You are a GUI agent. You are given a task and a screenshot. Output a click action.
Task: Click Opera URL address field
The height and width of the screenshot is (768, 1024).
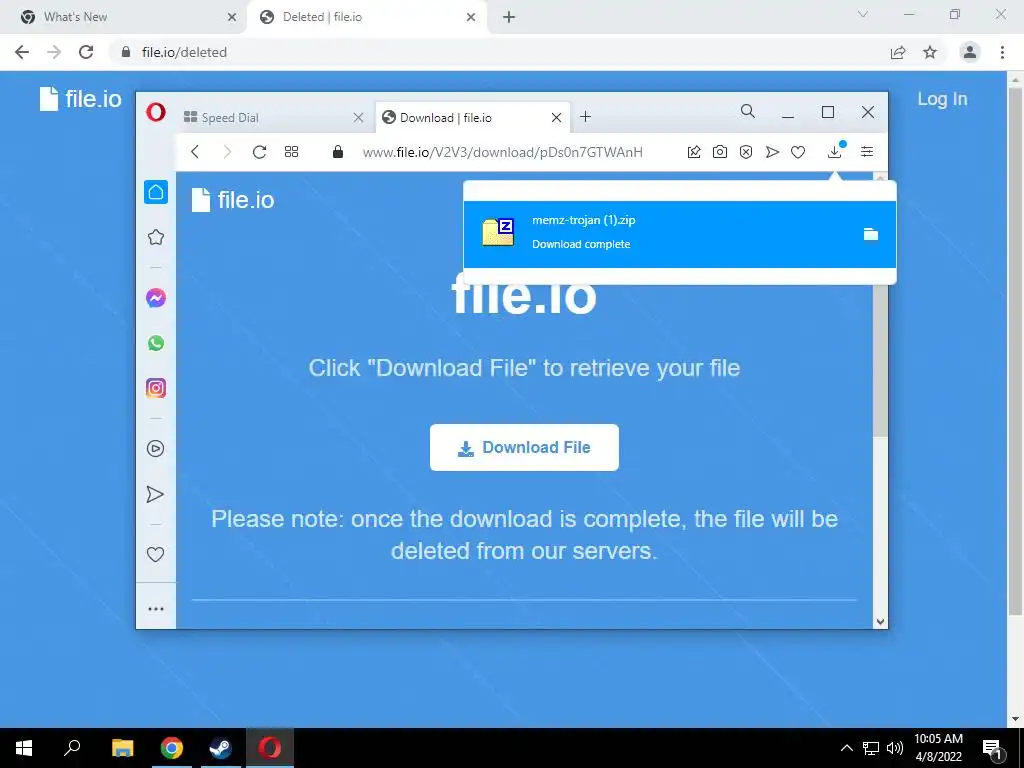coord(502,152)
